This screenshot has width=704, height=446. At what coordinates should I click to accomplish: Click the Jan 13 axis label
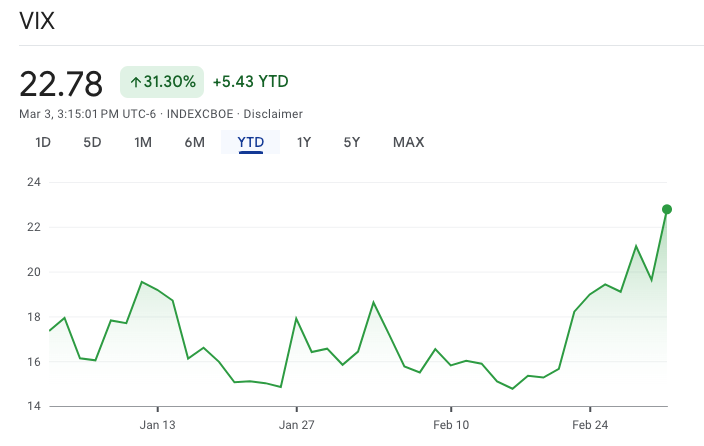(x=157, y=423)
